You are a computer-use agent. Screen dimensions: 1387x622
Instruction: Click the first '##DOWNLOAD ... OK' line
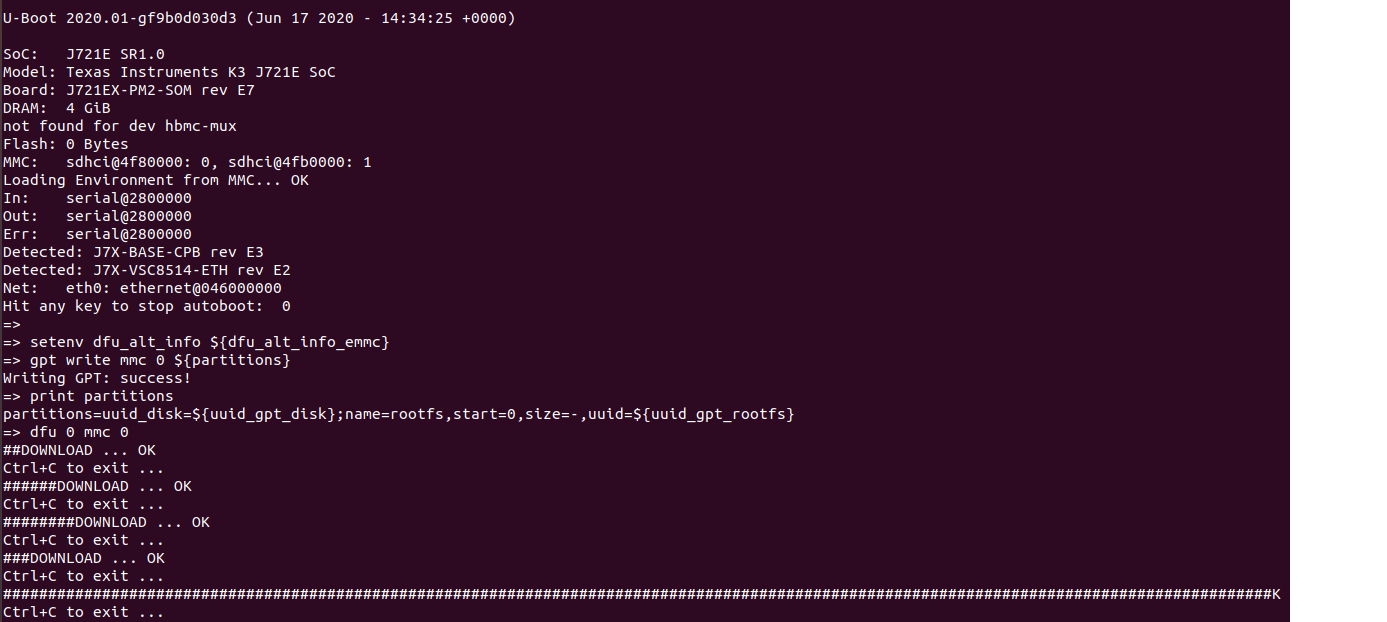[79, 450]
